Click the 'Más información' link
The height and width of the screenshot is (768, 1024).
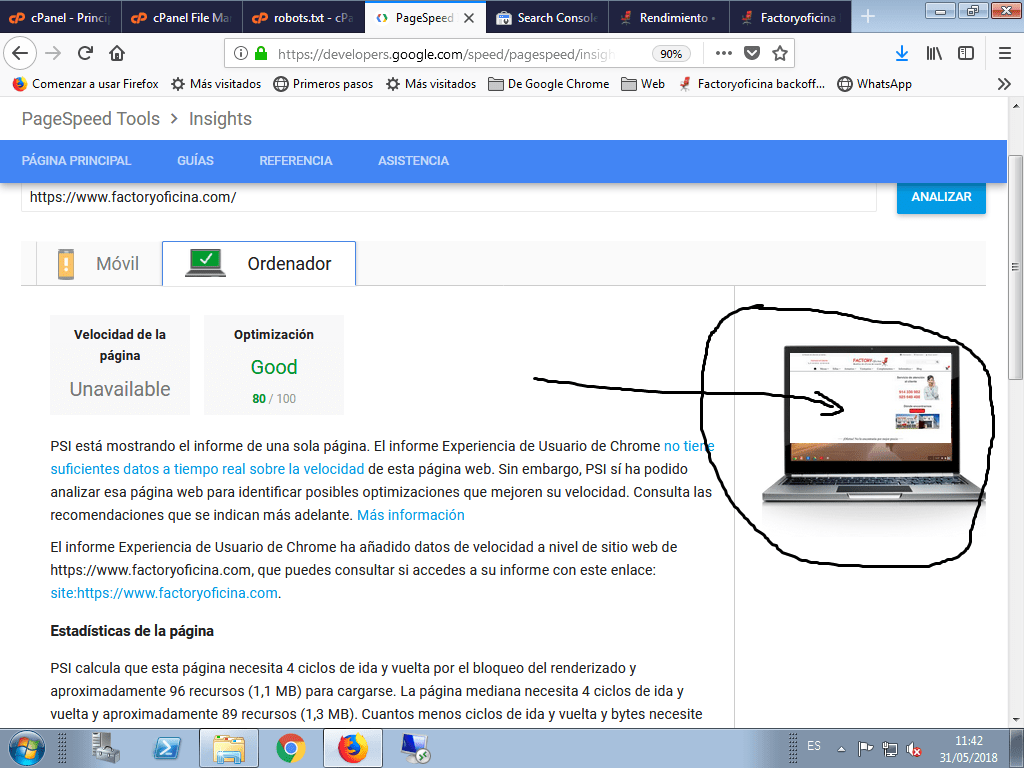pos(411,515)
